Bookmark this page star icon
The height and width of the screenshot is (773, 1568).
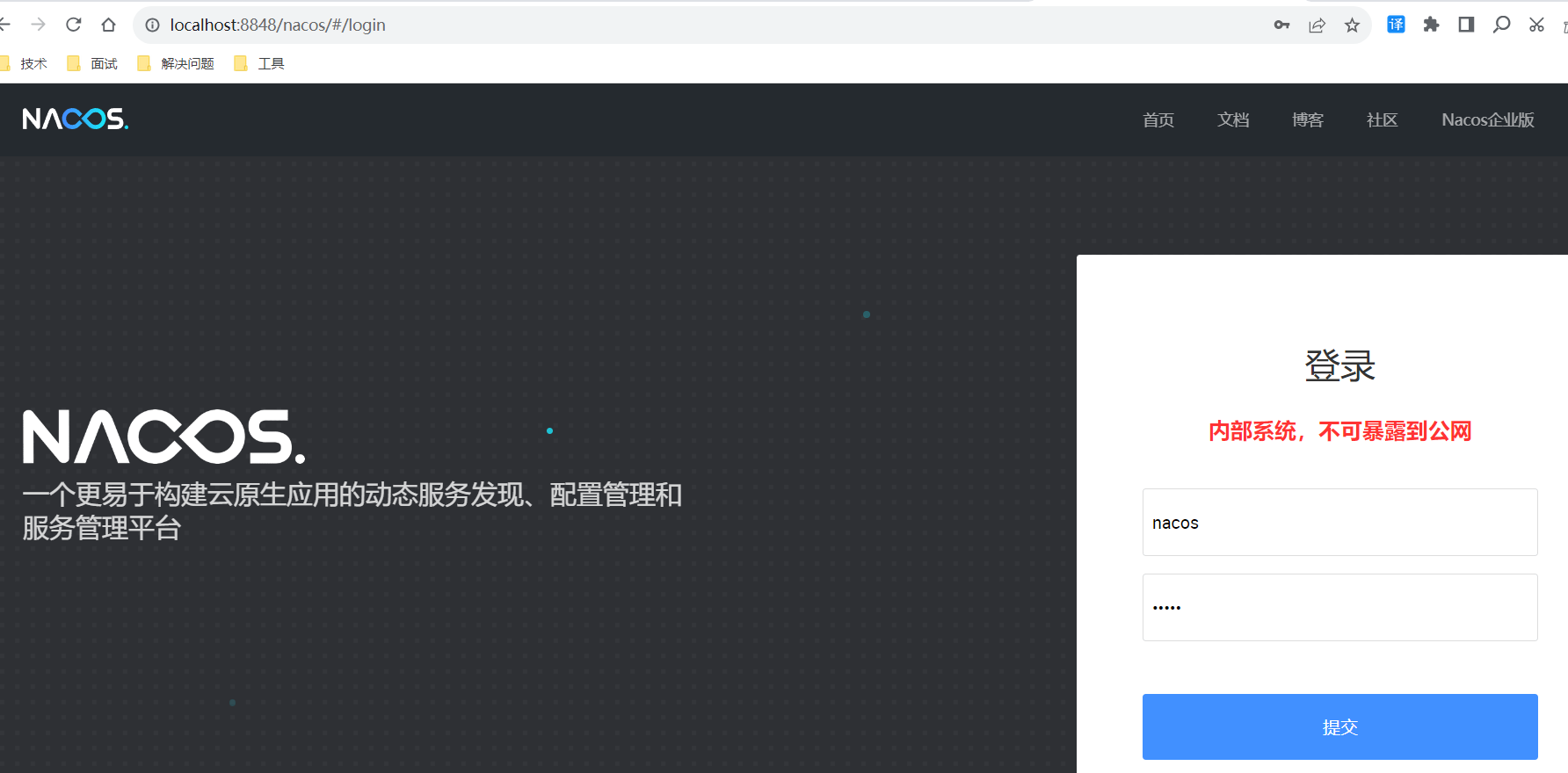1352,25
